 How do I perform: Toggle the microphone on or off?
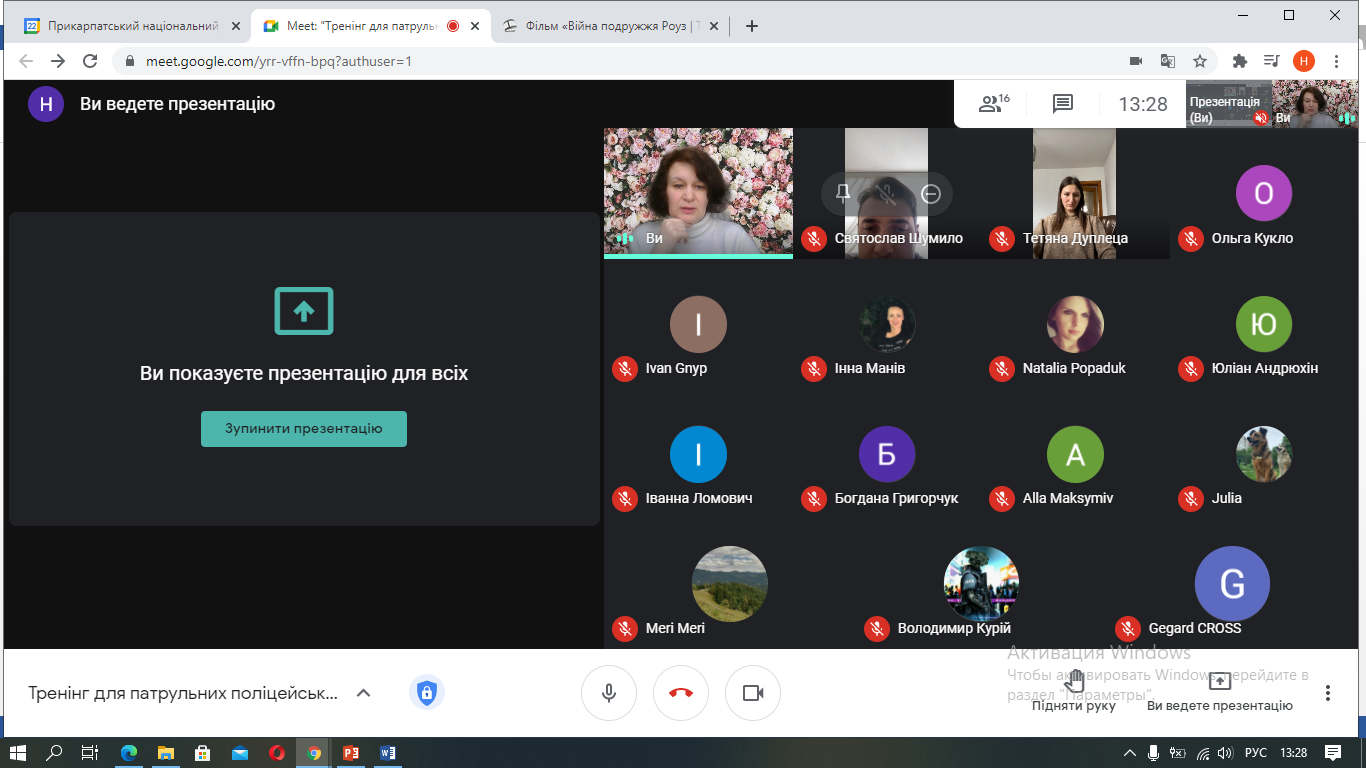[x=608, y=693]
